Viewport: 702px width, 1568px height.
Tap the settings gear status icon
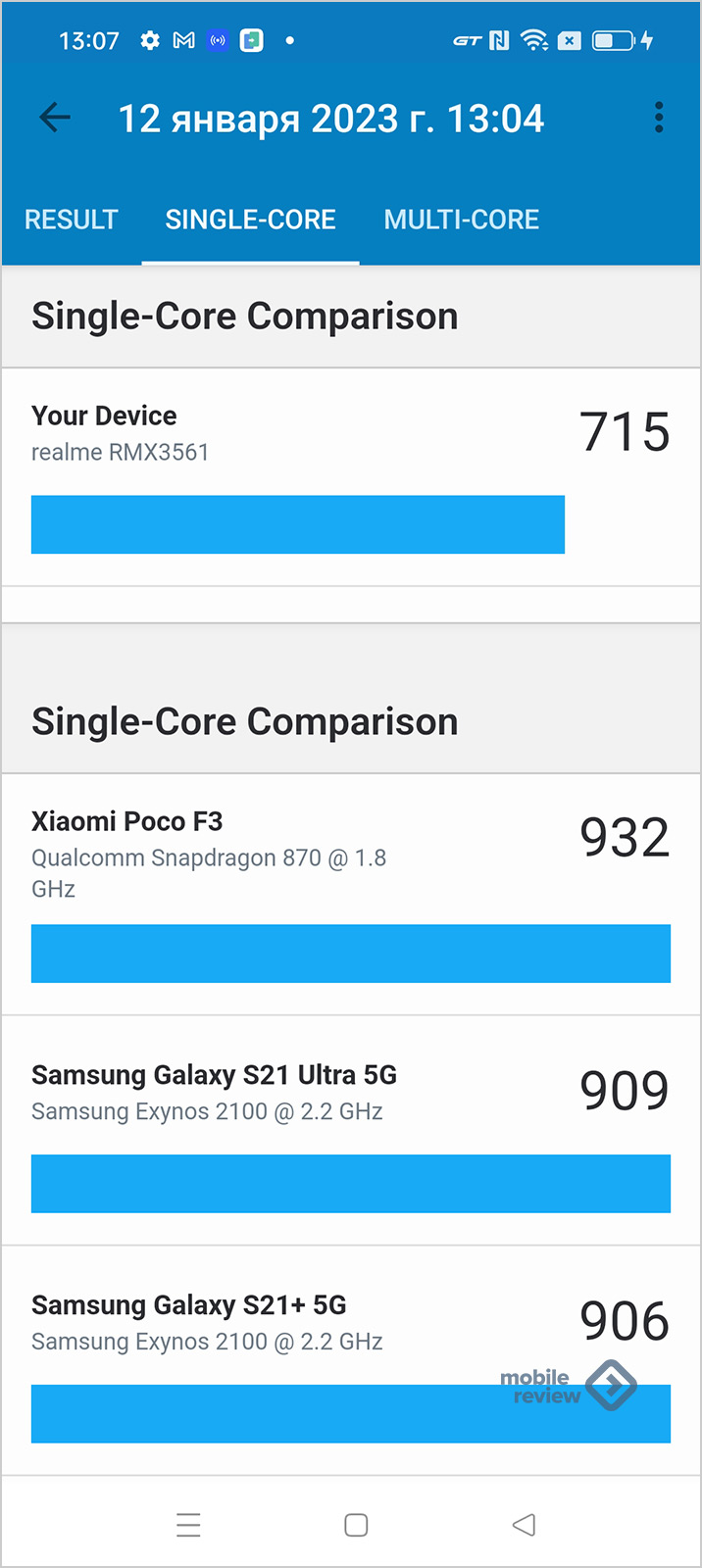(x=150, y=40)
